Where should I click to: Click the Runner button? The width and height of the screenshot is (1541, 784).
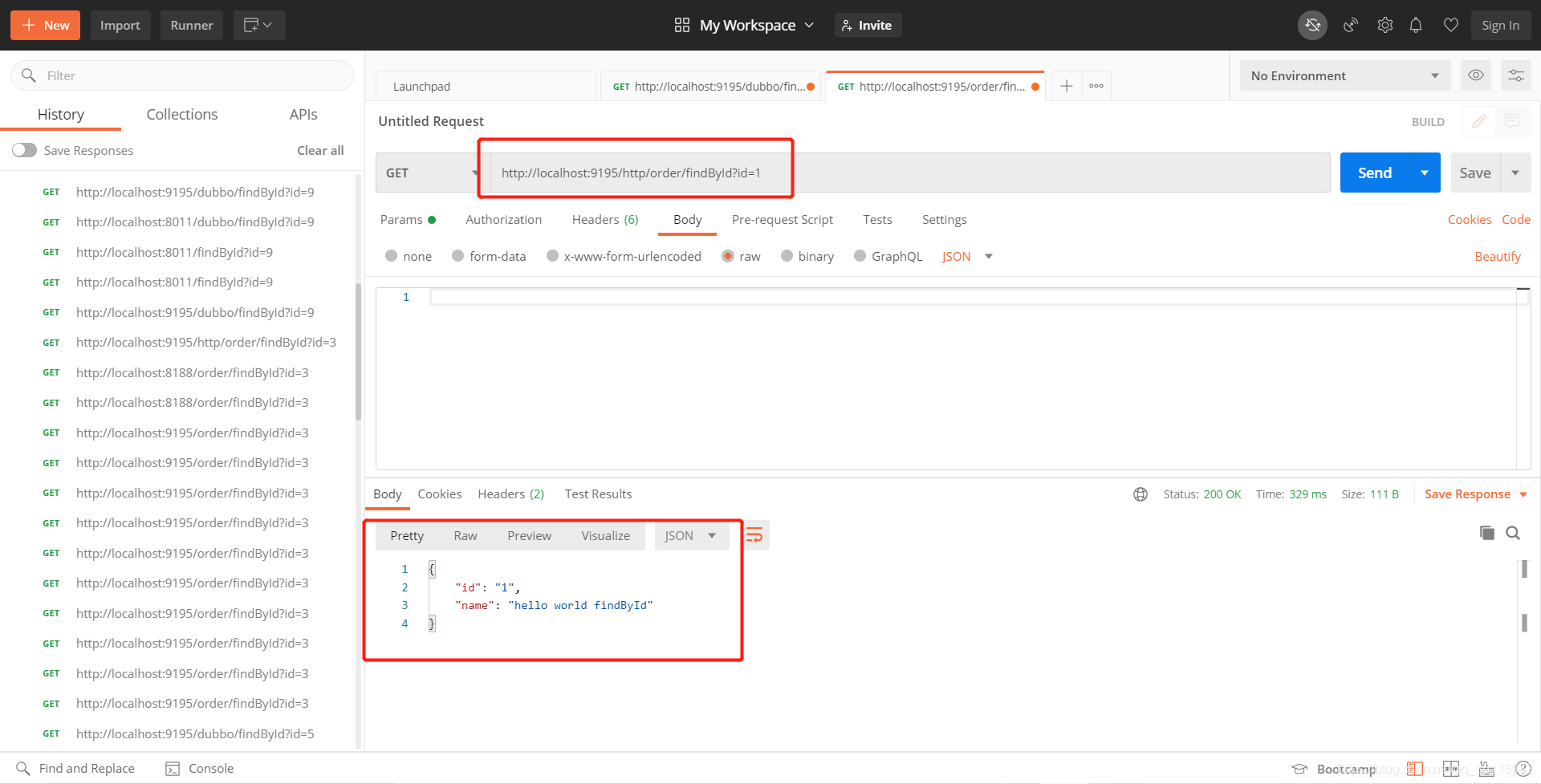[192, 25]
